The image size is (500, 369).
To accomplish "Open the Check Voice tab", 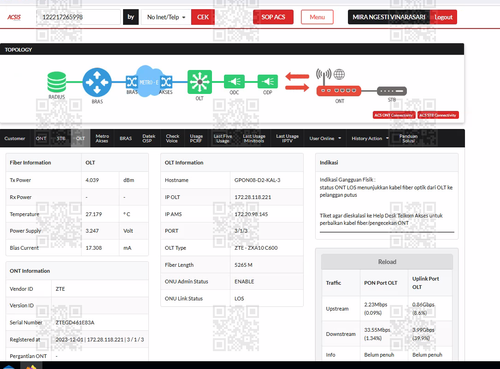I will (172, 138).
